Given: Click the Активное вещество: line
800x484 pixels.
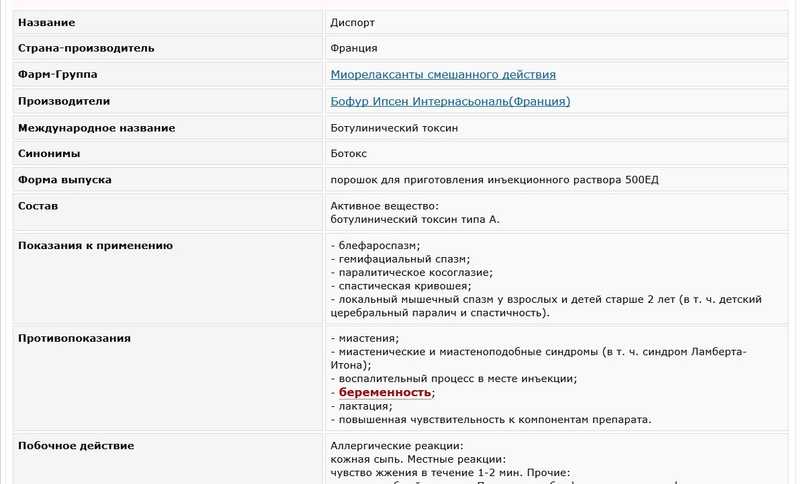Looking at the screenshot, I should pyautogui.click(x=384, y=206).
